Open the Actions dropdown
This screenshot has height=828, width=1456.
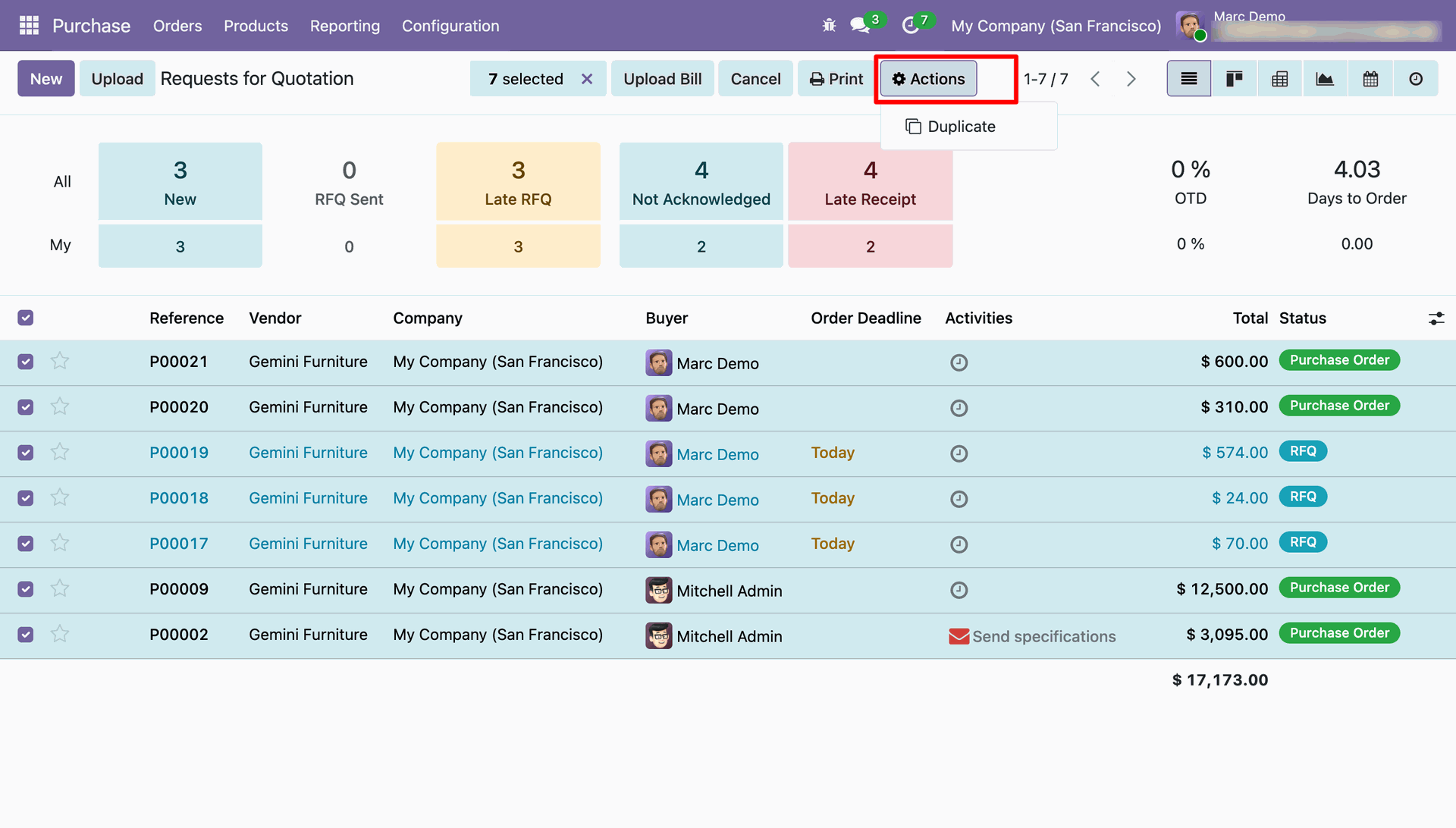pos(928,79)
